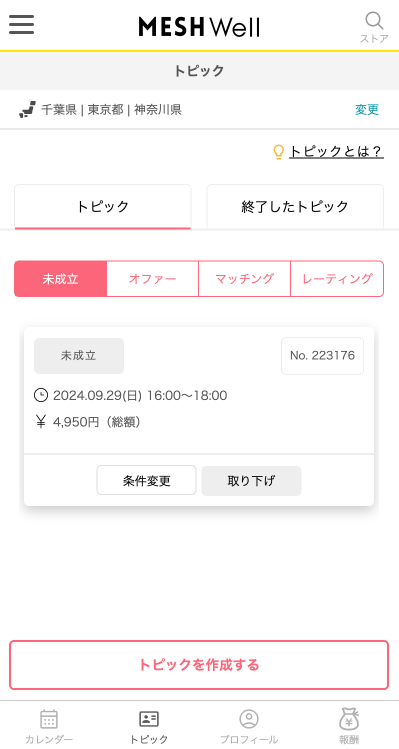The height and width of the screenshot is (749, 399).
Task: Switch filter to レーティング
Action: (337, 279)
